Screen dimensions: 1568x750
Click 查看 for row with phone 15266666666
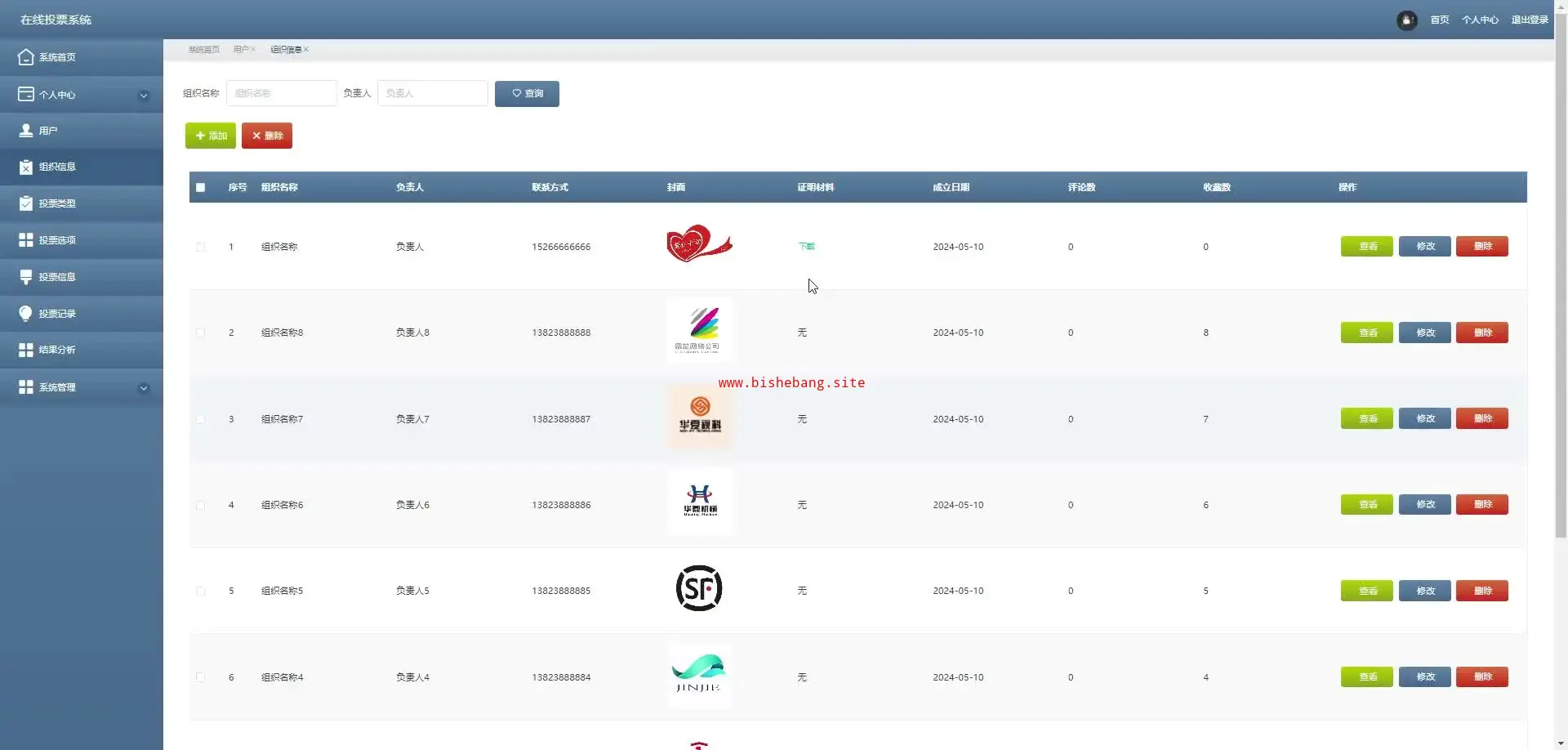pos(1367,247)
